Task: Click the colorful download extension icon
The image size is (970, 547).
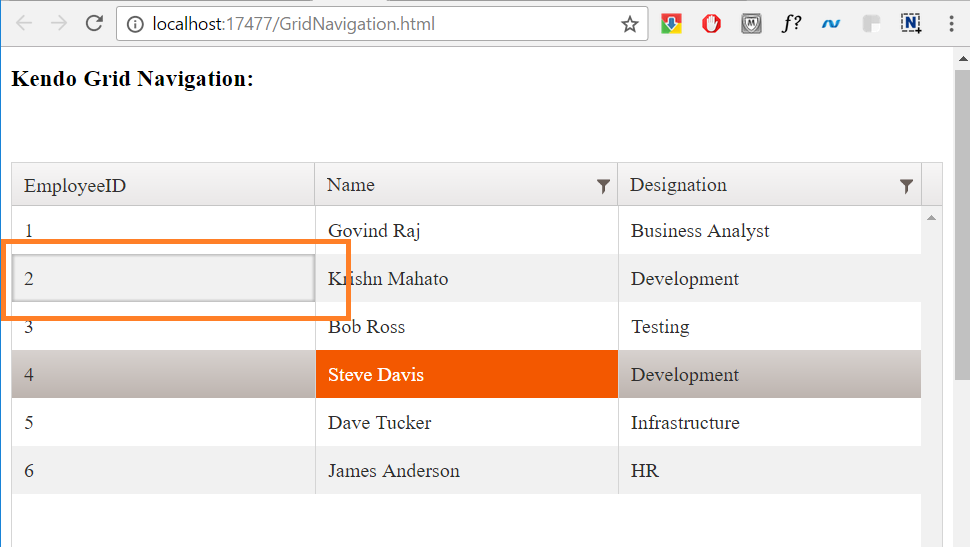Action: tap(671, 24)
